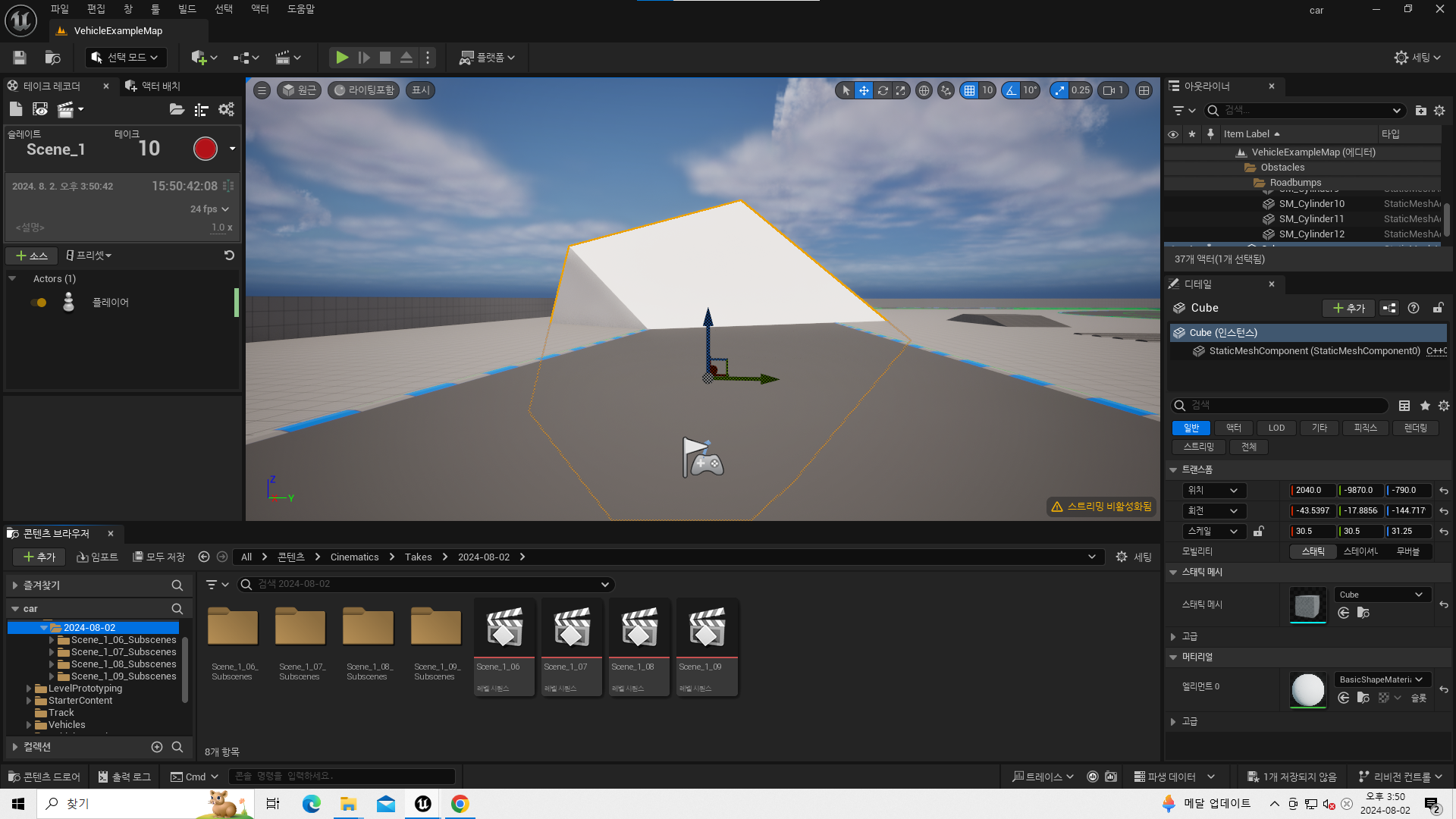Open Chrome from the Windows taskbar
Screen dimensions: 1456x819
[x=460, y=804]
